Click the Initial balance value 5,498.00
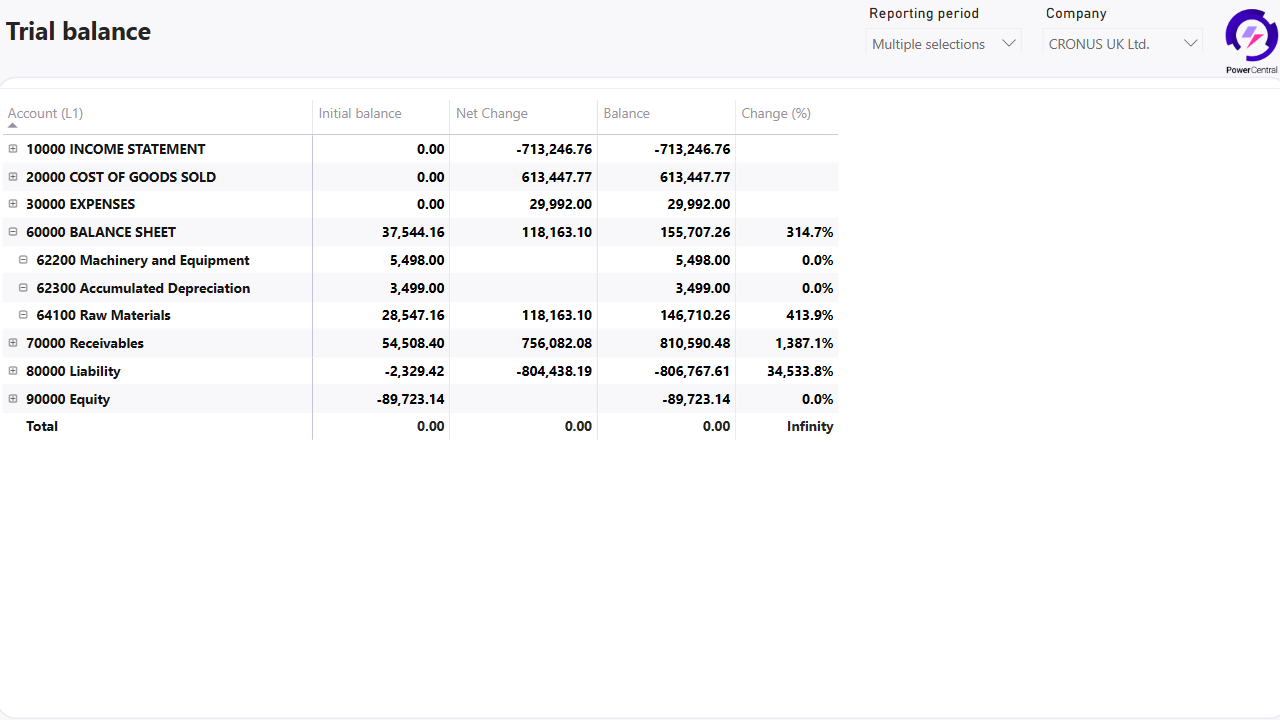This screenshot has width=1280, height=720. tap(417, 260)
